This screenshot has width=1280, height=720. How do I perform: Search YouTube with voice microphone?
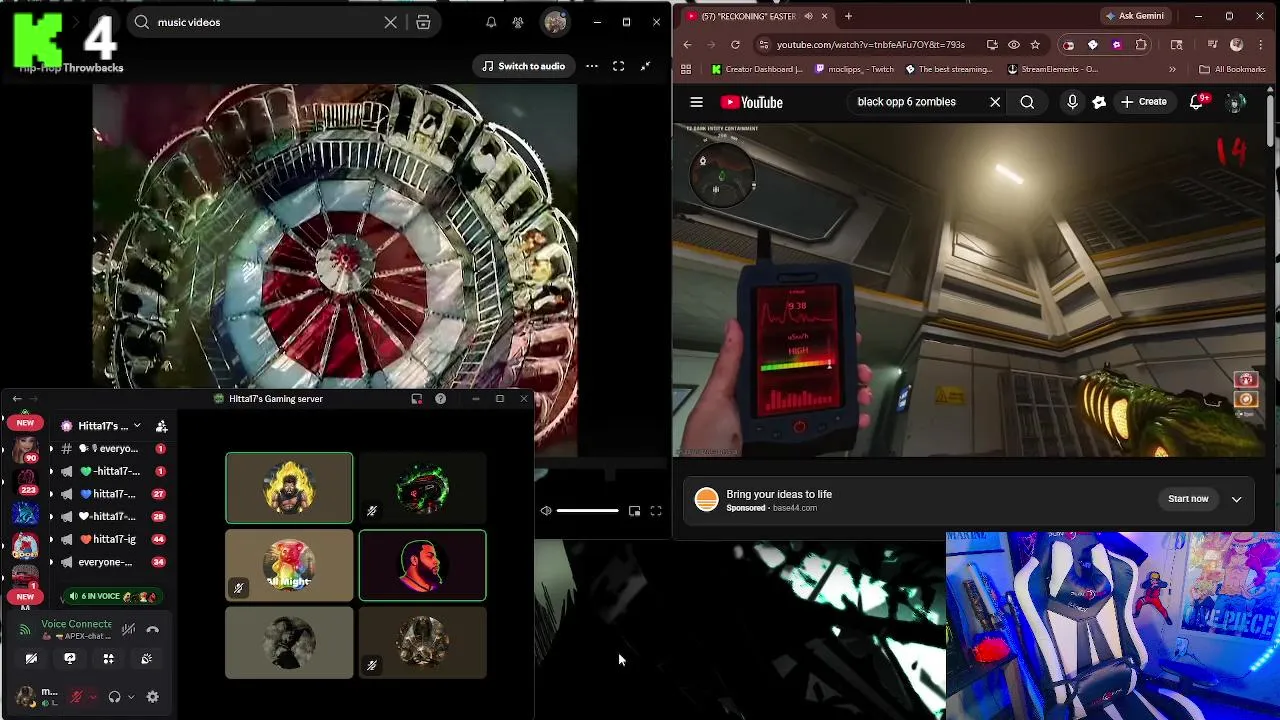point(1072,102)
